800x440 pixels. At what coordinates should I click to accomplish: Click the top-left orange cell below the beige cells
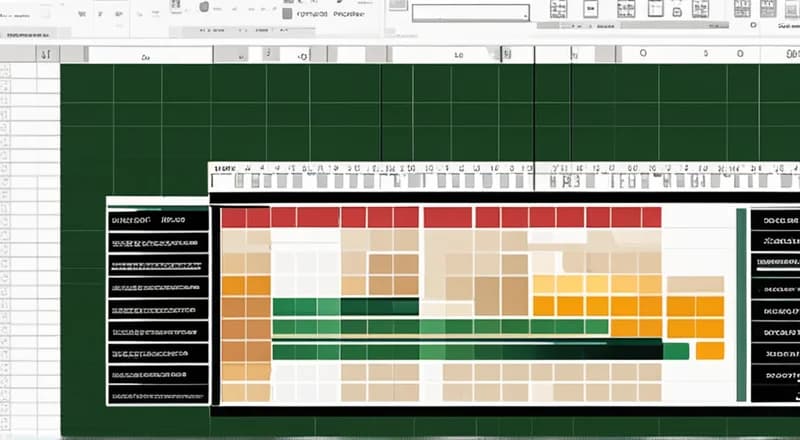[x=233, y=285]
